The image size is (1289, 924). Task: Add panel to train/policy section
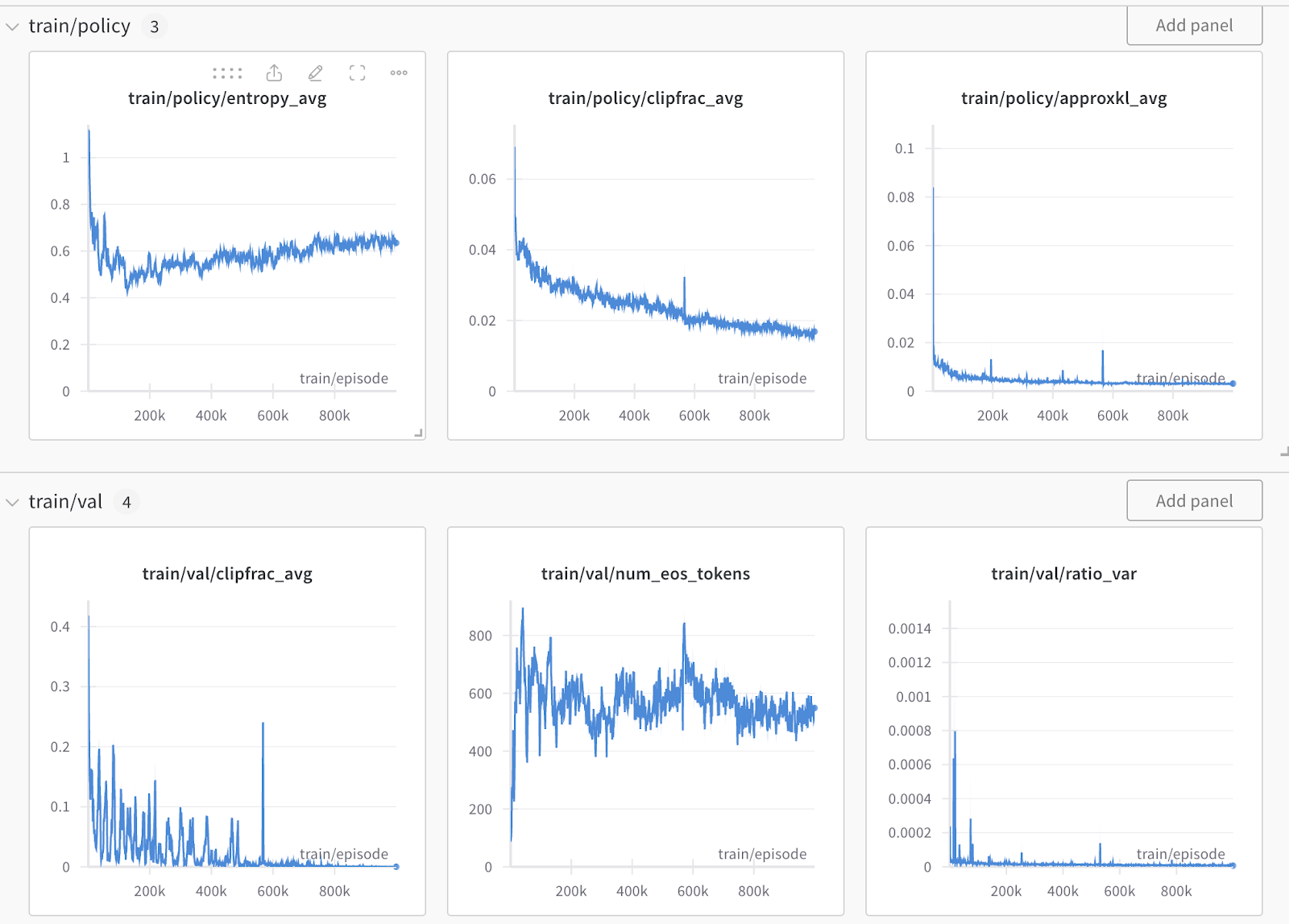pos(1194,26)
